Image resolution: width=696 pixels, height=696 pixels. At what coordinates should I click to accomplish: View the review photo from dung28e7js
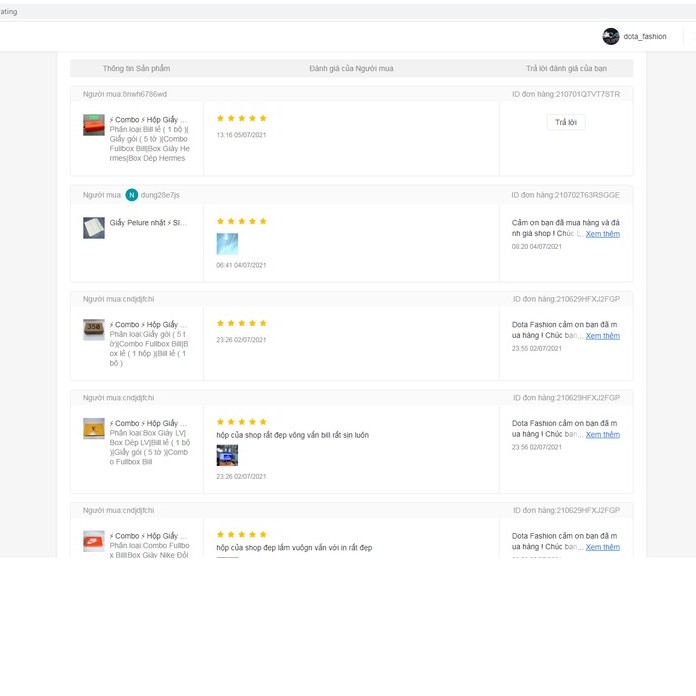[x=227, y=244]
